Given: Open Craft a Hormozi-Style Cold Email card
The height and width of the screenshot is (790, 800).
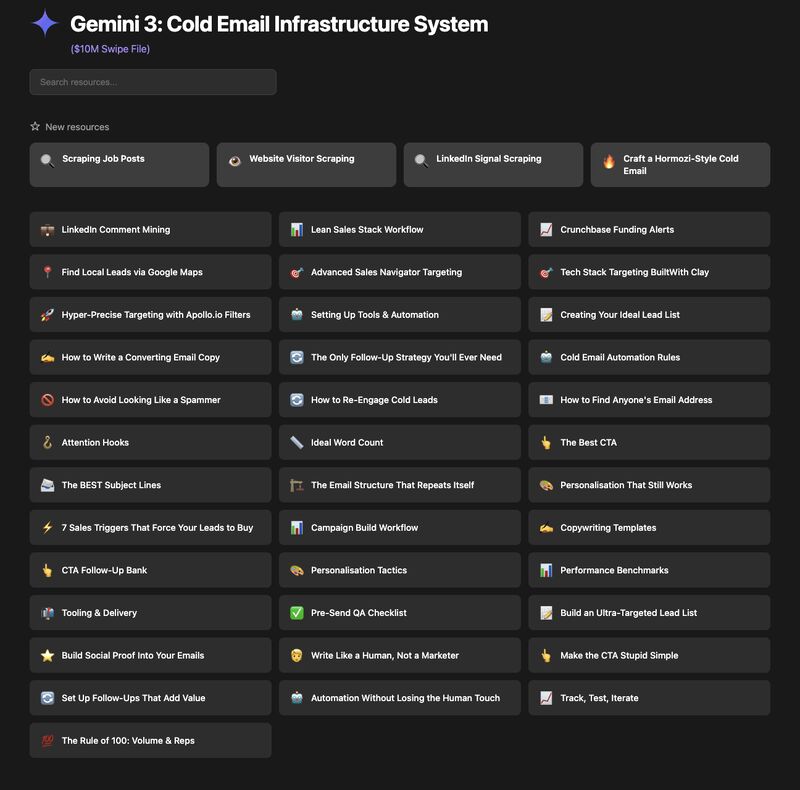Looking at the screenshot, I should pyautogui.click(x=680, y=165).
